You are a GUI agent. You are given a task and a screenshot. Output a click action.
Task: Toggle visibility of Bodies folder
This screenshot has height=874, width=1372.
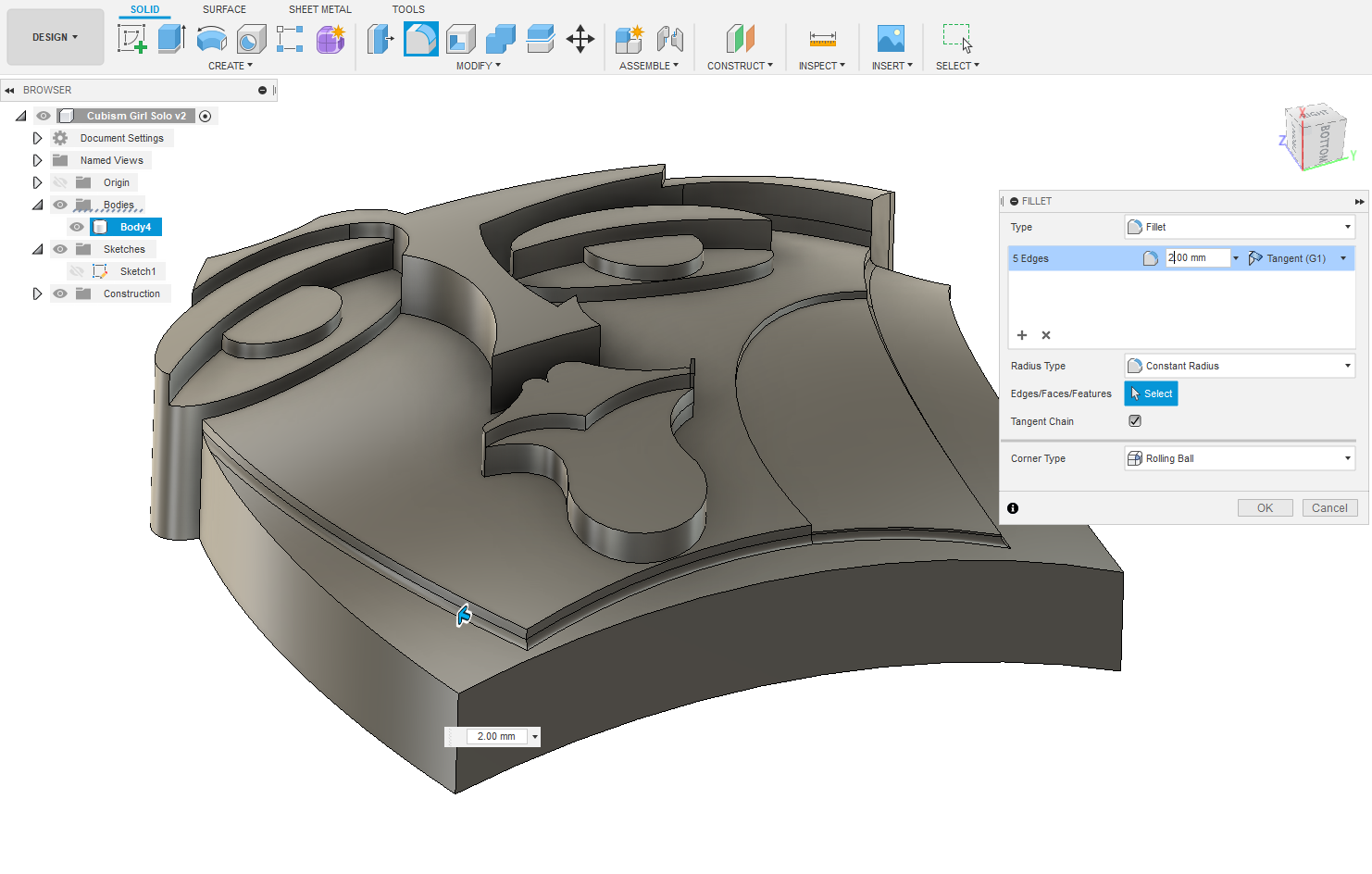(x=60, y=205)
